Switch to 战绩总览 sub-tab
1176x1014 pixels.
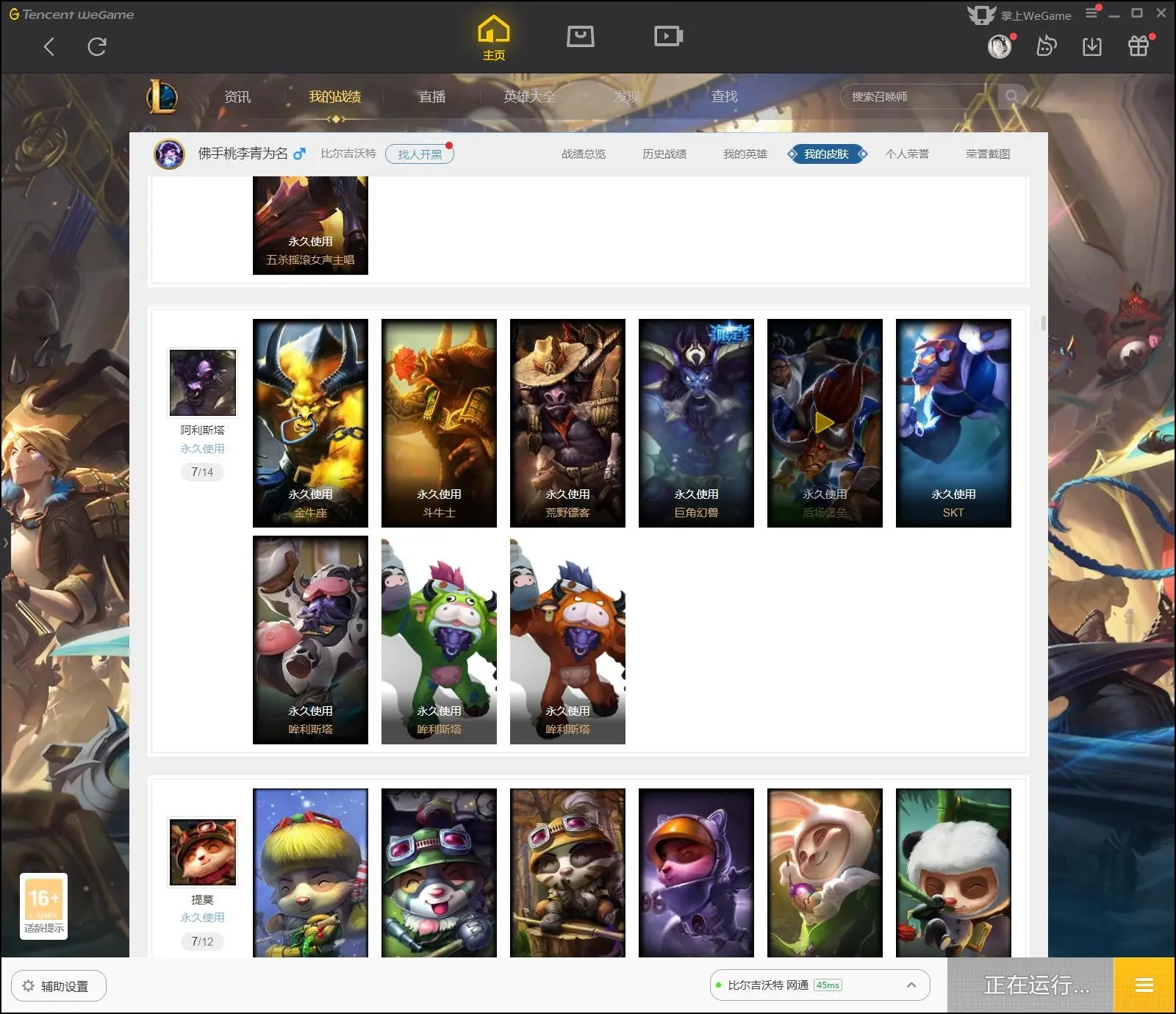[584, 154]
